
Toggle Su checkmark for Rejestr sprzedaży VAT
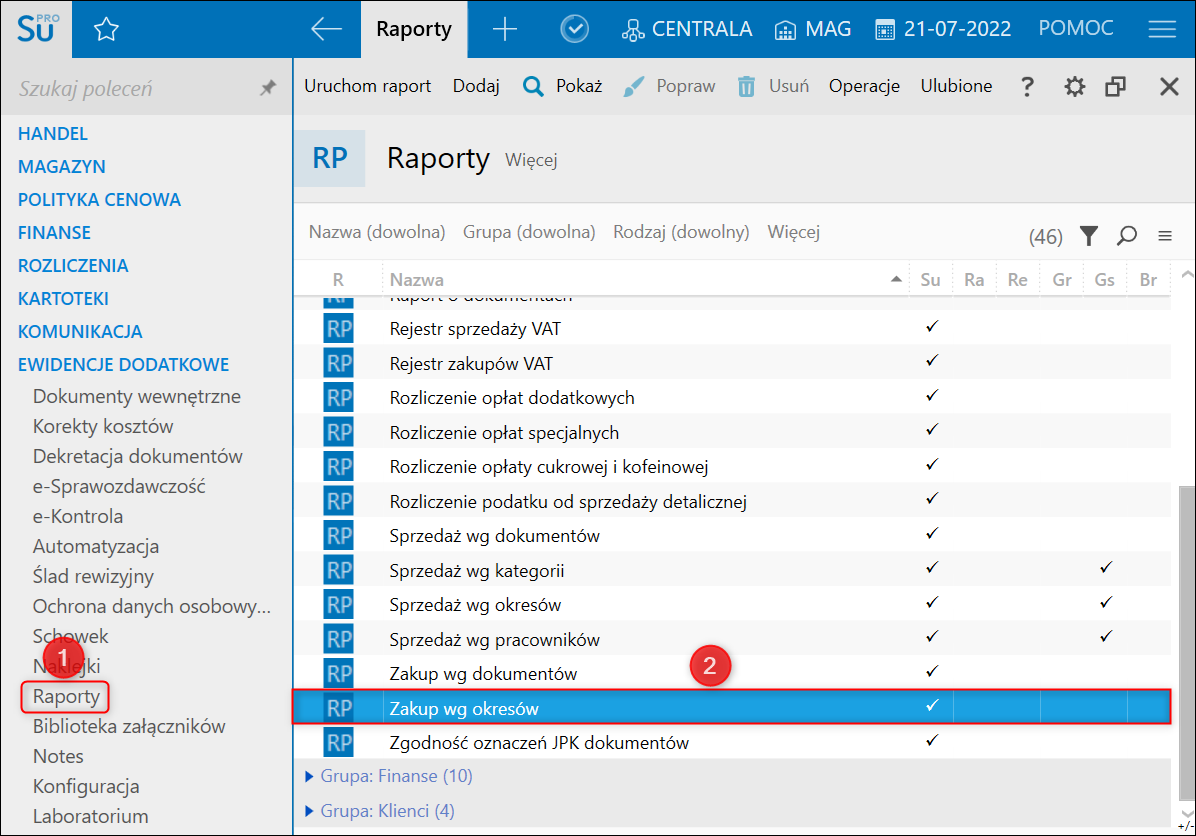tap(931, 328)
